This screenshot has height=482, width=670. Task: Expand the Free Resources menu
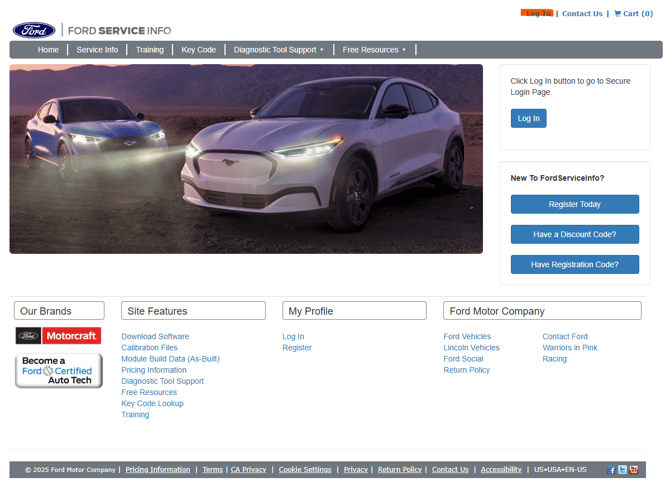[374, 50]
